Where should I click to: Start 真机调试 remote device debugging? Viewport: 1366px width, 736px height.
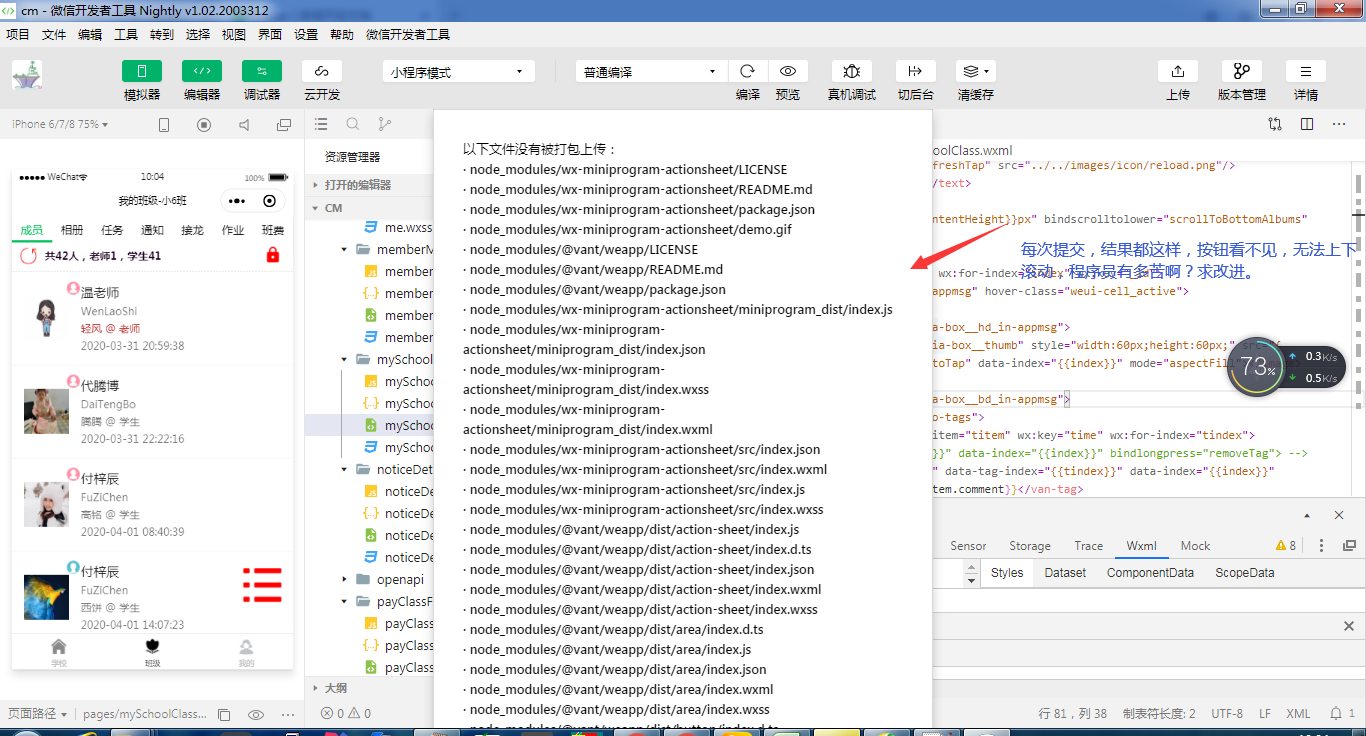click(x=852, y=71)
